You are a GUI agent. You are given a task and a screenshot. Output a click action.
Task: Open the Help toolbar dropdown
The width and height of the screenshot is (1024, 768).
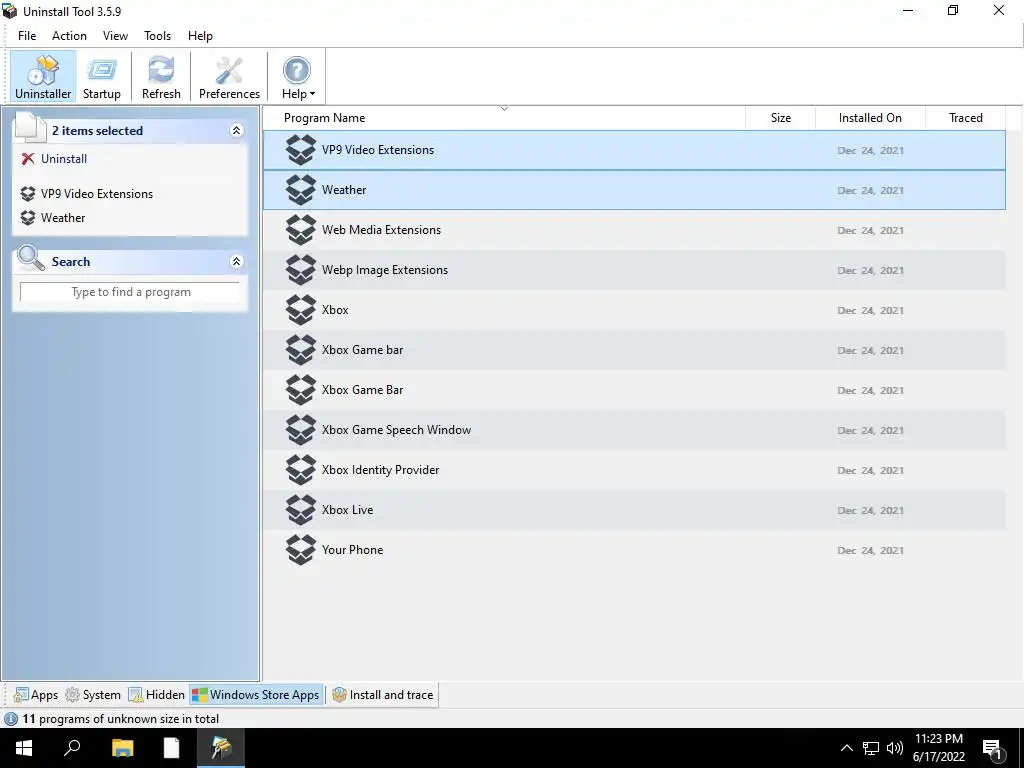pyautogui.click(x=297, y=76)
